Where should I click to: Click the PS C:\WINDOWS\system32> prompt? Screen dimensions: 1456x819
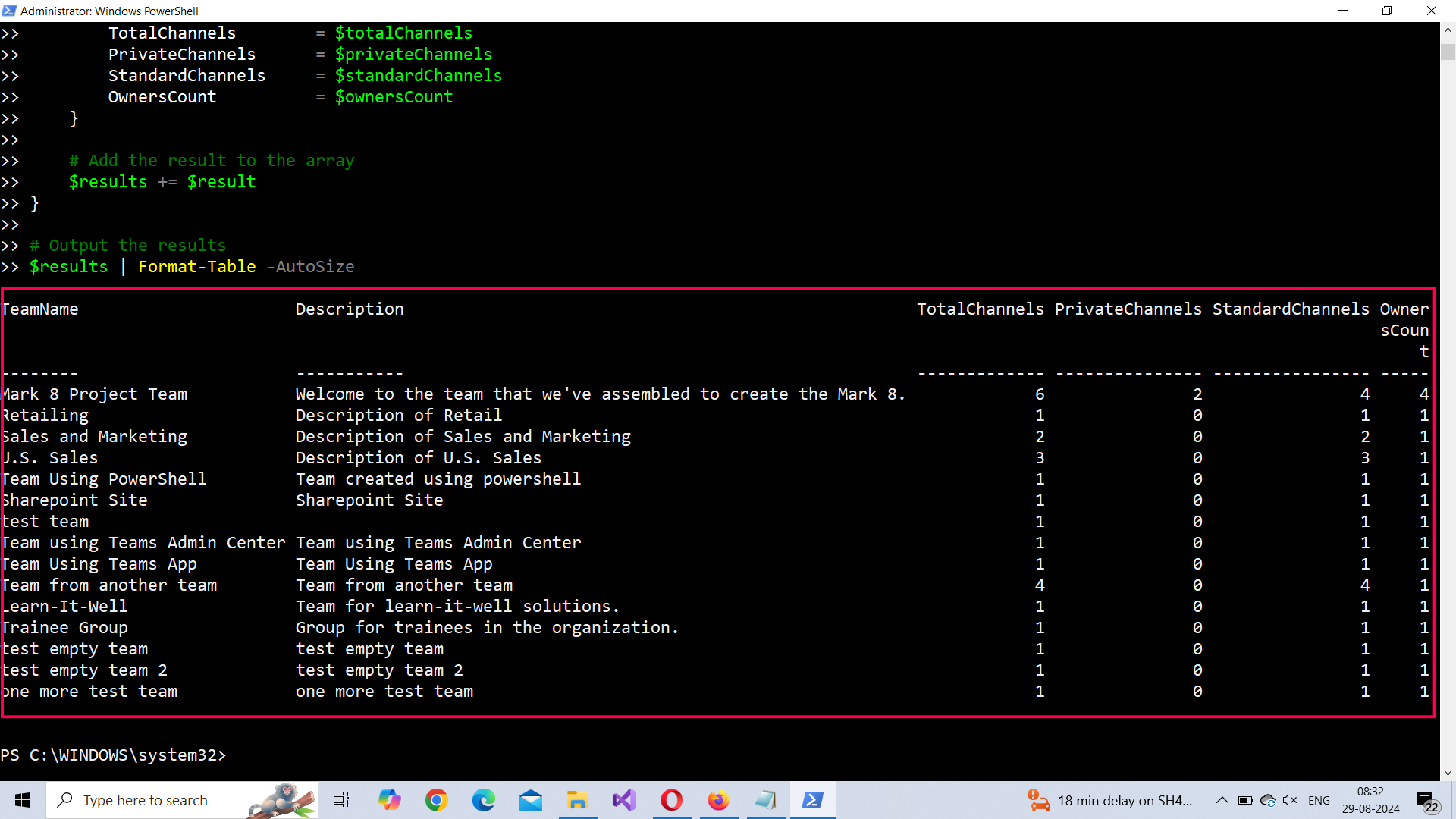pyautogui.click(x=113, y=755)
